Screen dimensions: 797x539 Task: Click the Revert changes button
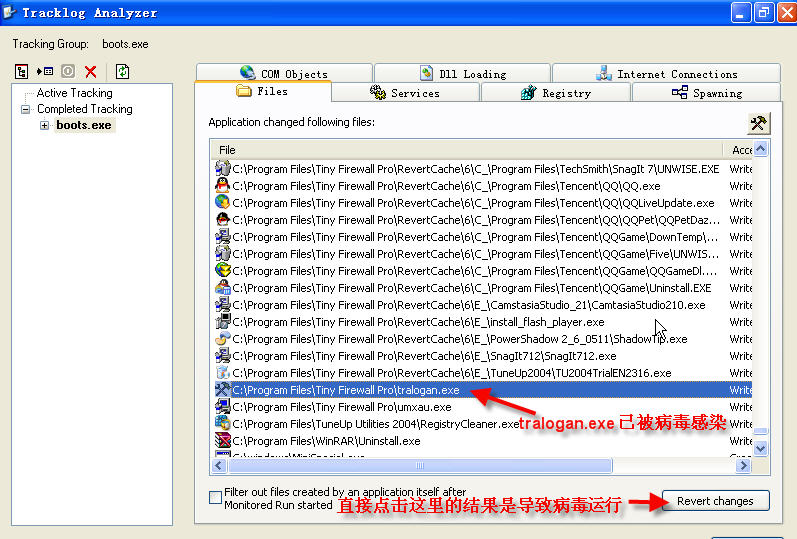point(716,501)
